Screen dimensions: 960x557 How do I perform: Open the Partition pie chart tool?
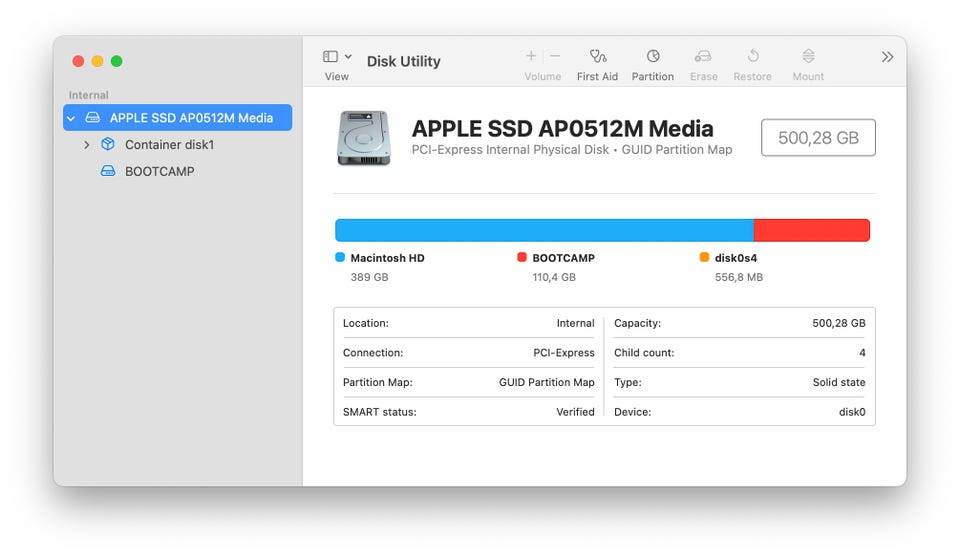653,56
